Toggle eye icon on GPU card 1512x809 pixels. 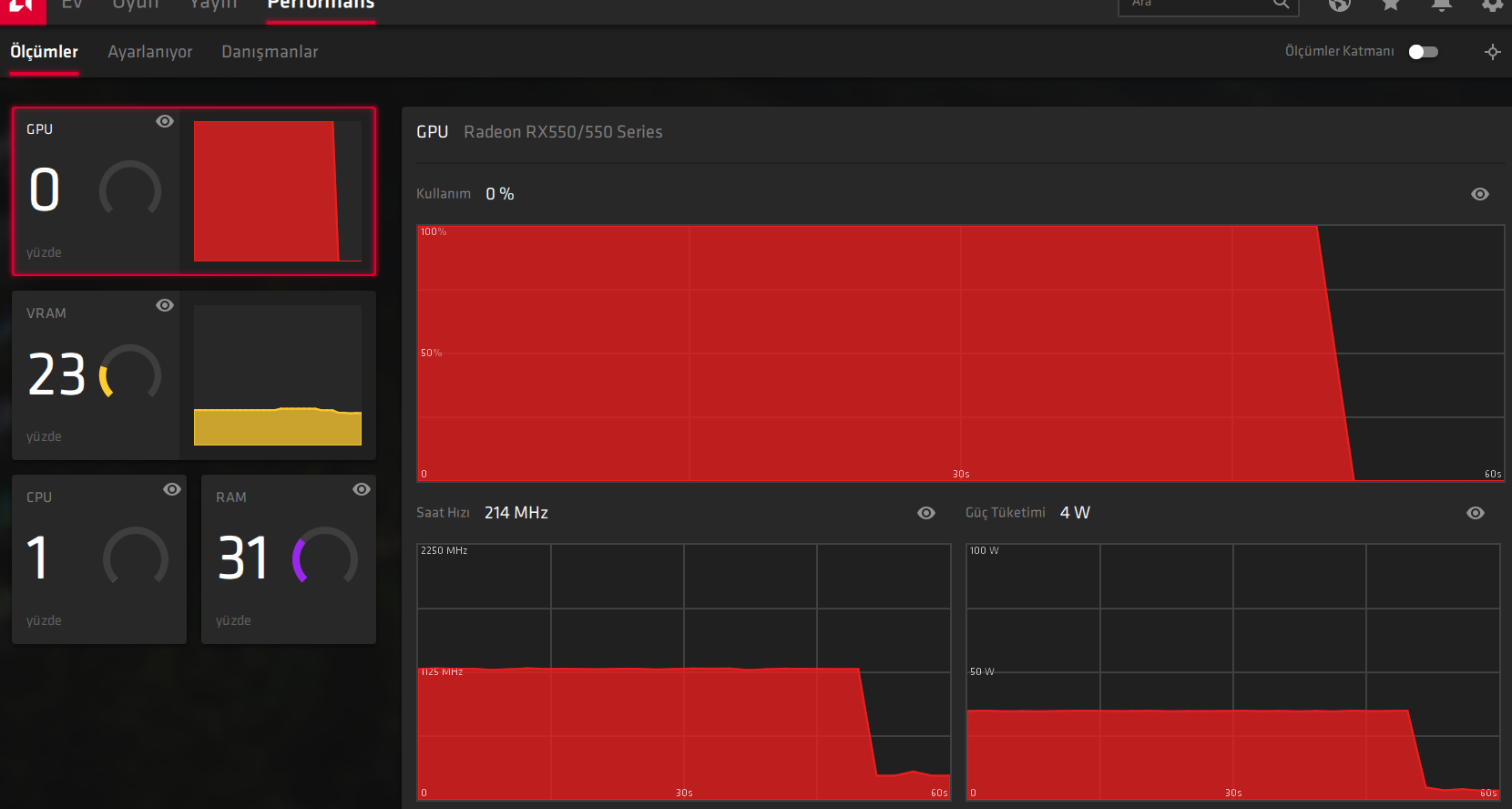165,121
